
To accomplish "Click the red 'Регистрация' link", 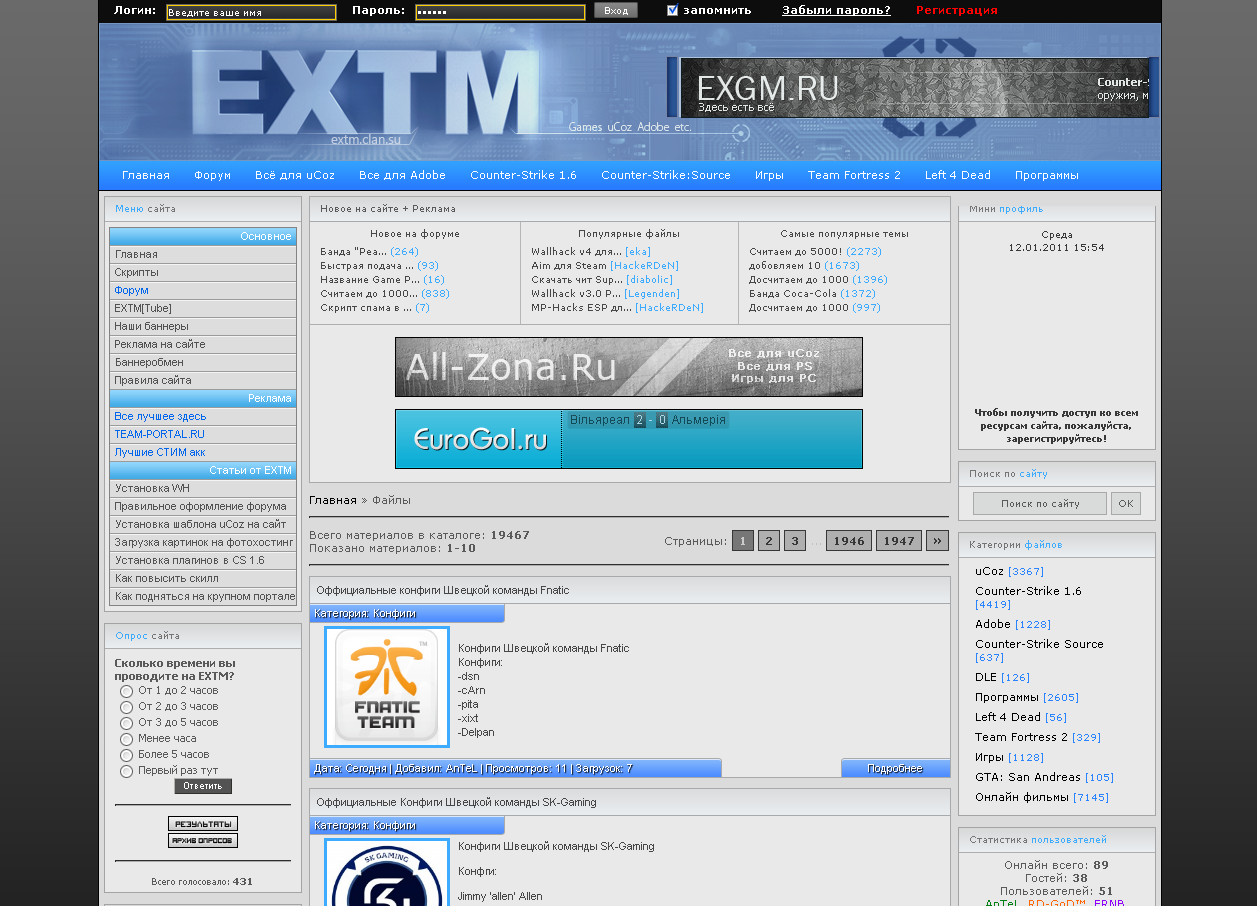I will click(x=957, y=10).
